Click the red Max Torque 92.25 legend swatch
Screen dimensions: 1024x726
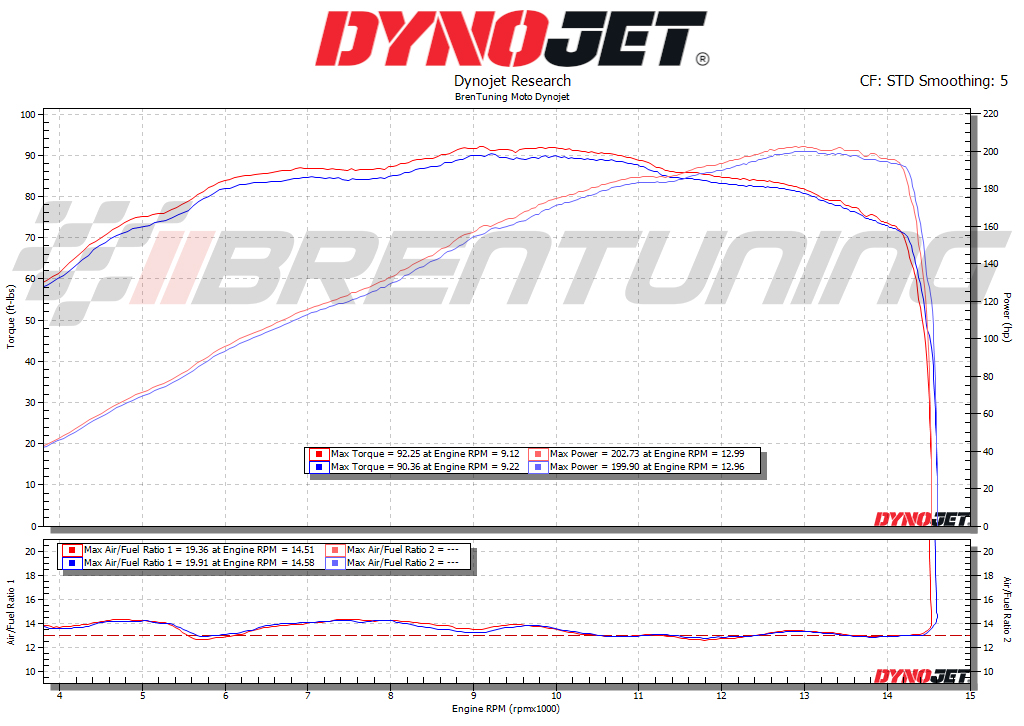[x=318, y=454]
